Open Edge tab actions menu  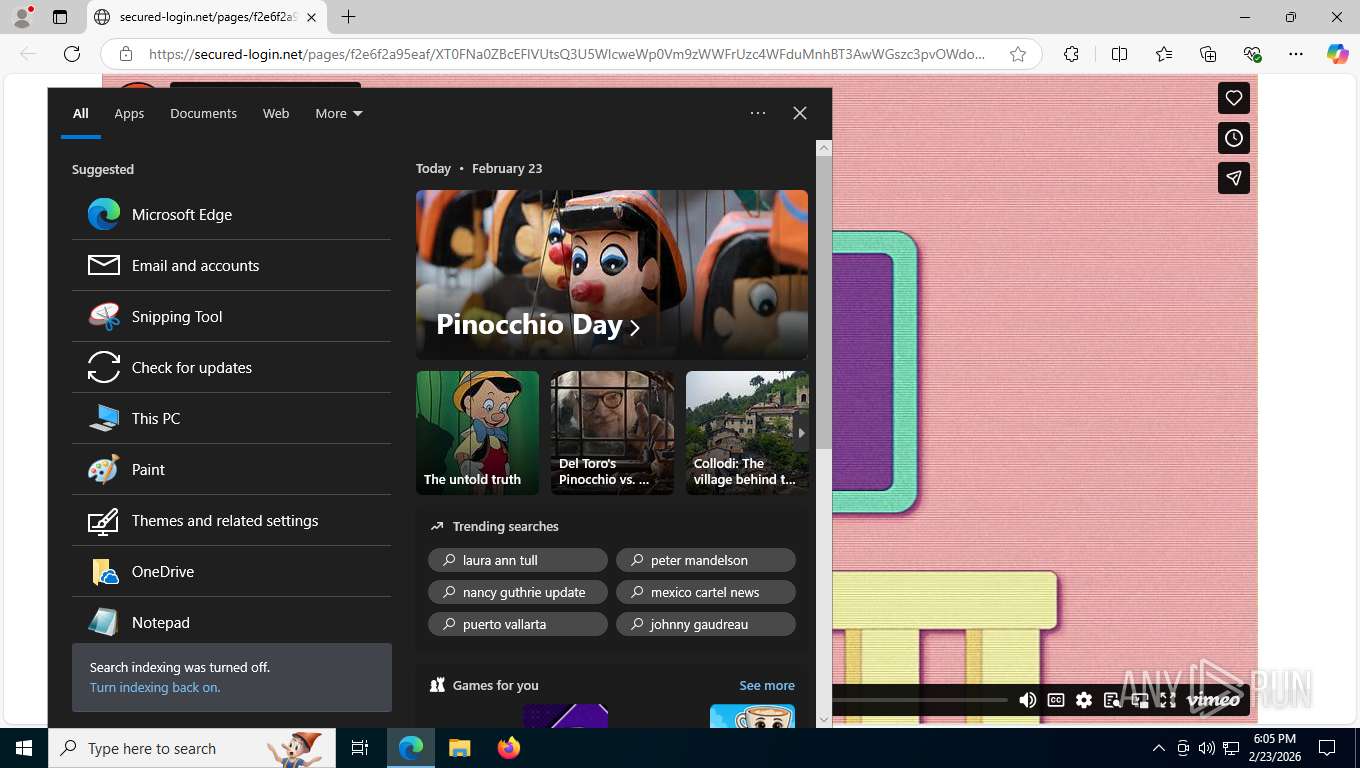coord(60,17)
